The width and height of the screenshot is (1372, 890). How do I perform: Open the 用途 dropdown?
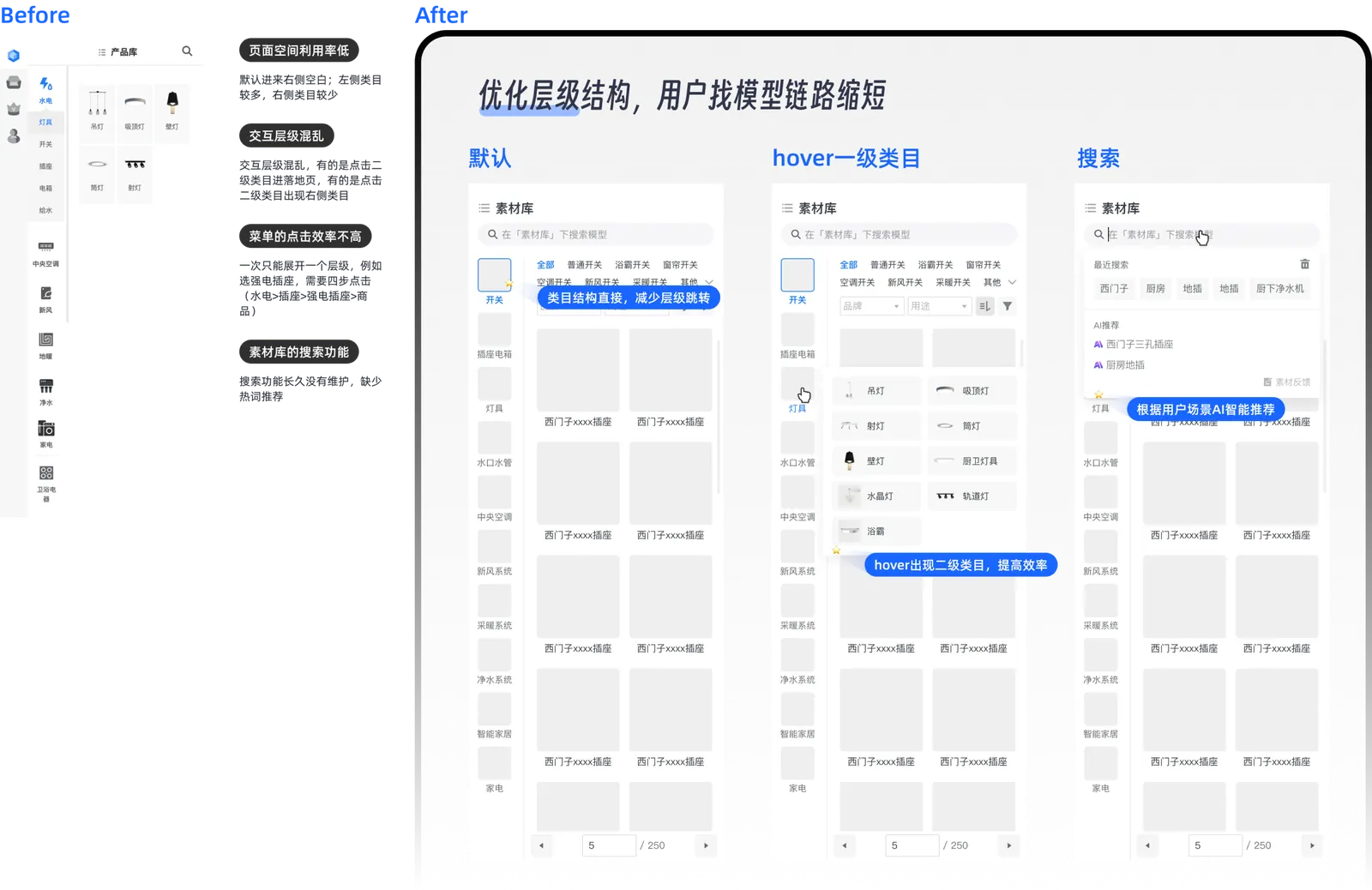[x=940, y=306]
